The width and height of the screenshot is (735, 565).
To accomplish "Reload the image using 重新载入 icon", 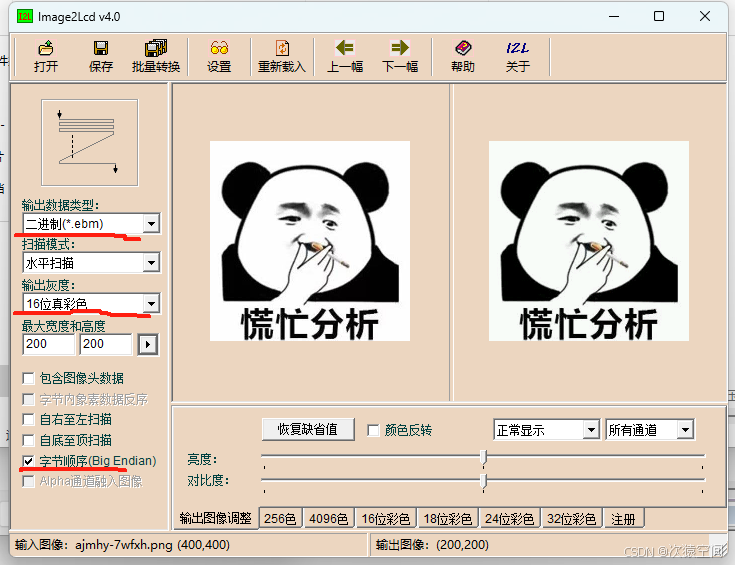I will [x=282, y=56].
